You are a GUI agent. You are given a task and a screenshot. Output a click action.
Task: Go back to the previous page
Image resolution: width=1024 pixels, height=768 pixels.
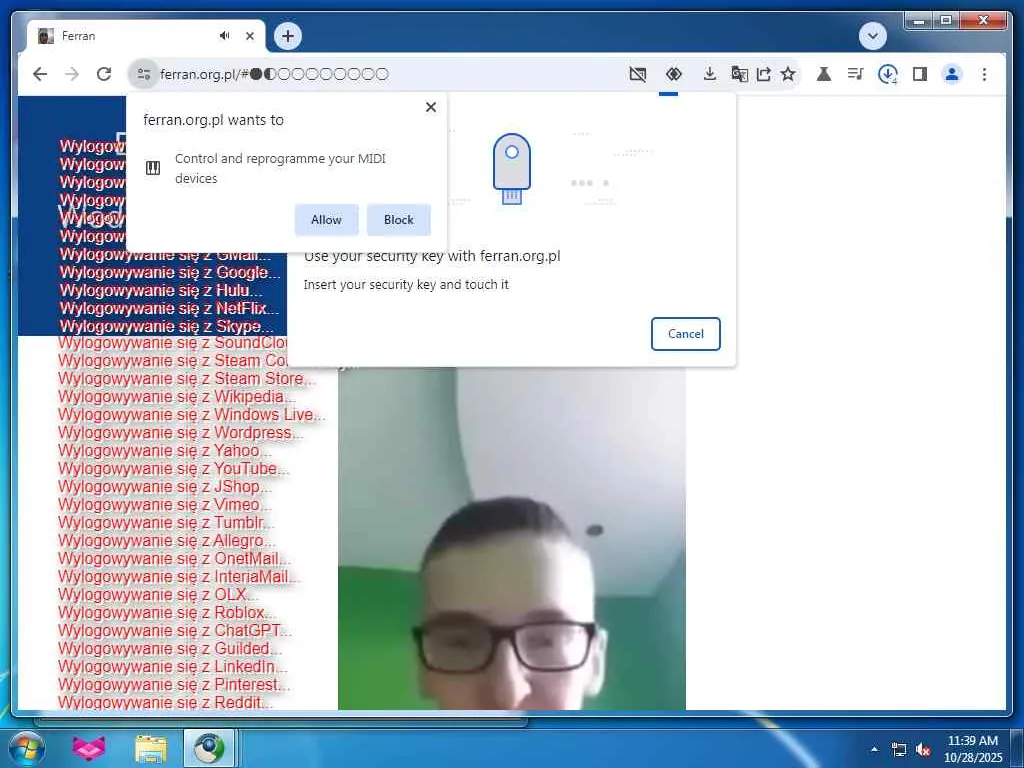[40, 74]
